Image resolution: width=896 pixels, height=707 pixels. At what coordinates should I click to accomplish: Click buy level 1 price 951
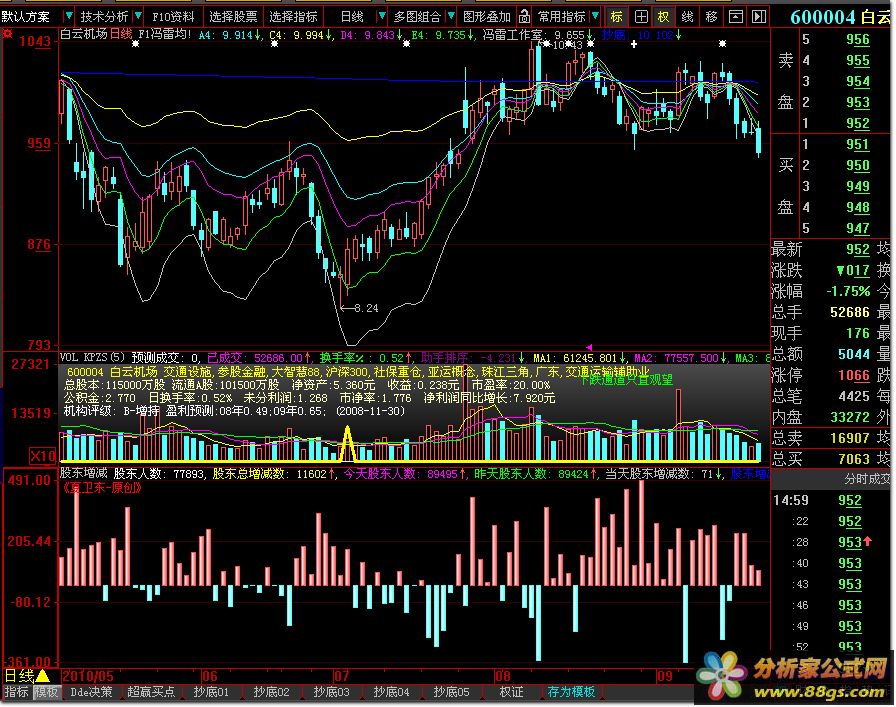[857, 144]
